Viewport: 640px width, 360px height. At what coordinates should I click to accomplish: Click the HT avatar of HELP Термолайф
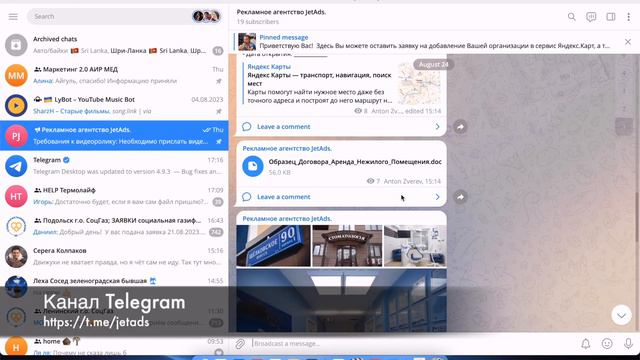16,196
